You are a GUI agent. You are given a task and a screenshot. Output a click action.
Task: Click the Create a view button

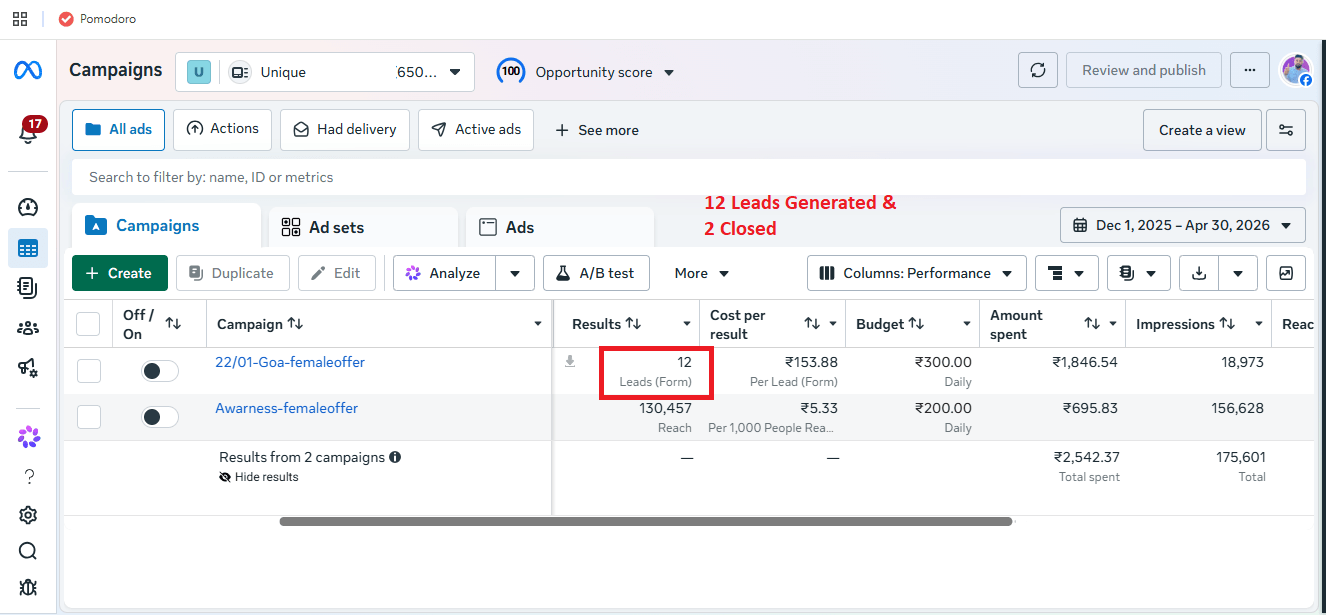coord(1202,130)
